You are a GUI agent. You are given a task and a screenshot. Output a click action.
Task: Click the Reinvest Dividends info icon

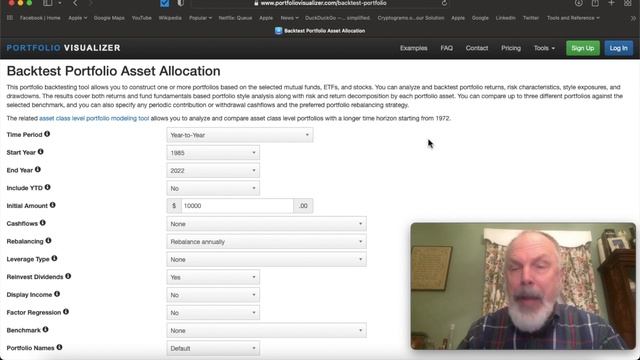[x=68, y=276]
